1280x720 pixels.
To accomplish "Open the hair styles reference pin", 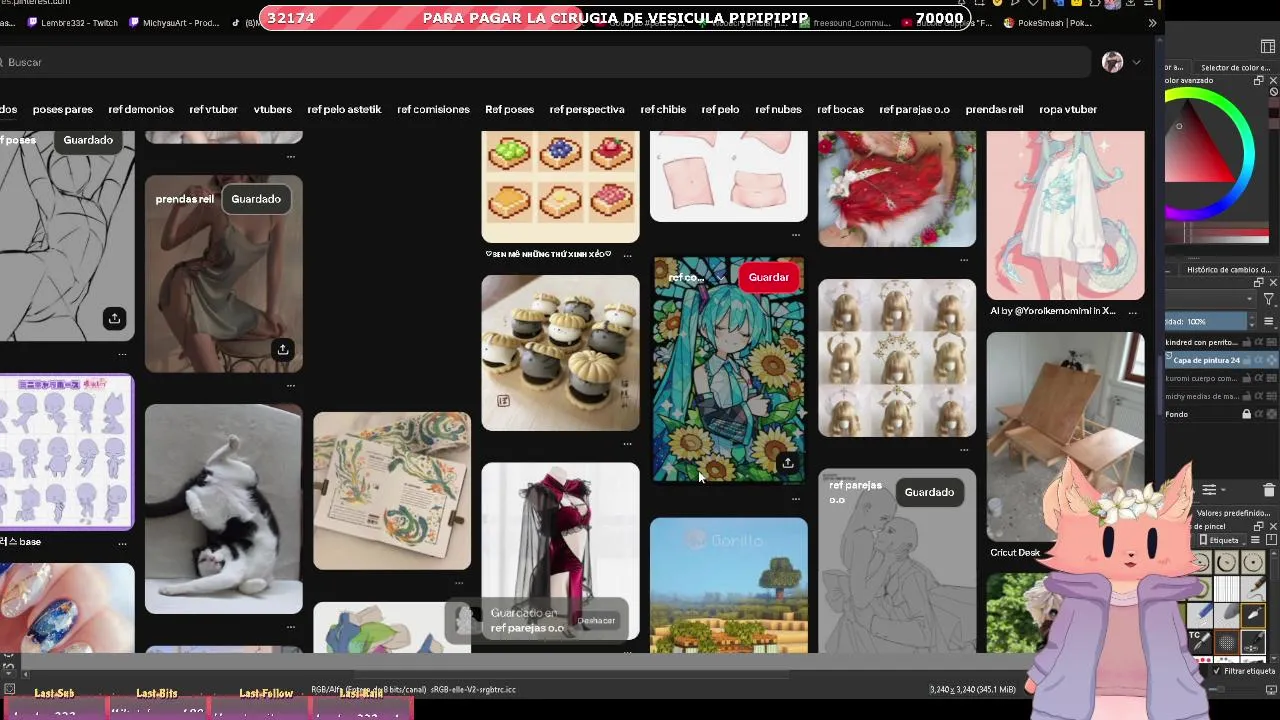I will point(897,358).
